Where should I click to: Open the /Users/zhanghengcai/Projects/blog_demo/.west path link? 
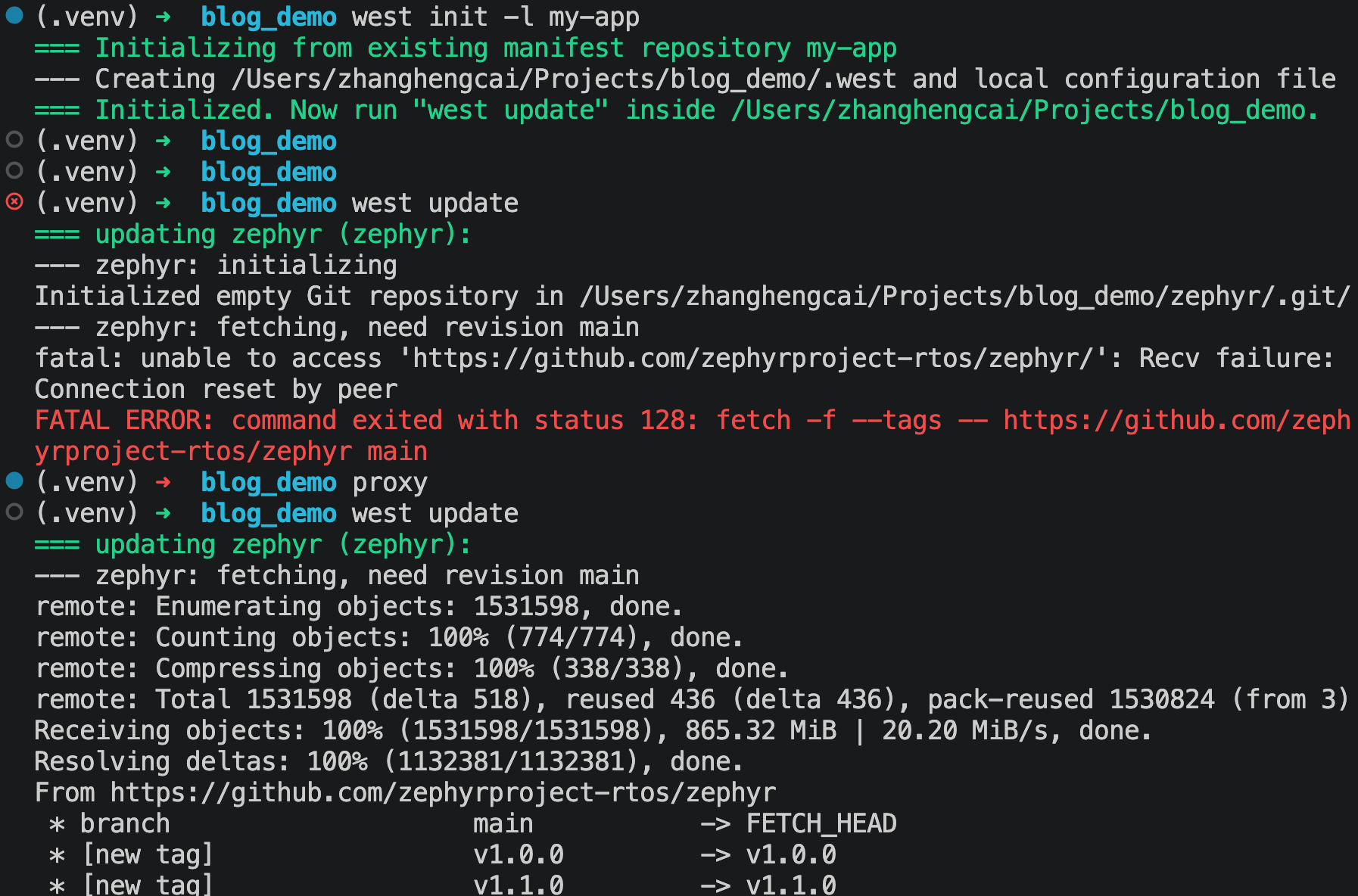pos(564,79)
